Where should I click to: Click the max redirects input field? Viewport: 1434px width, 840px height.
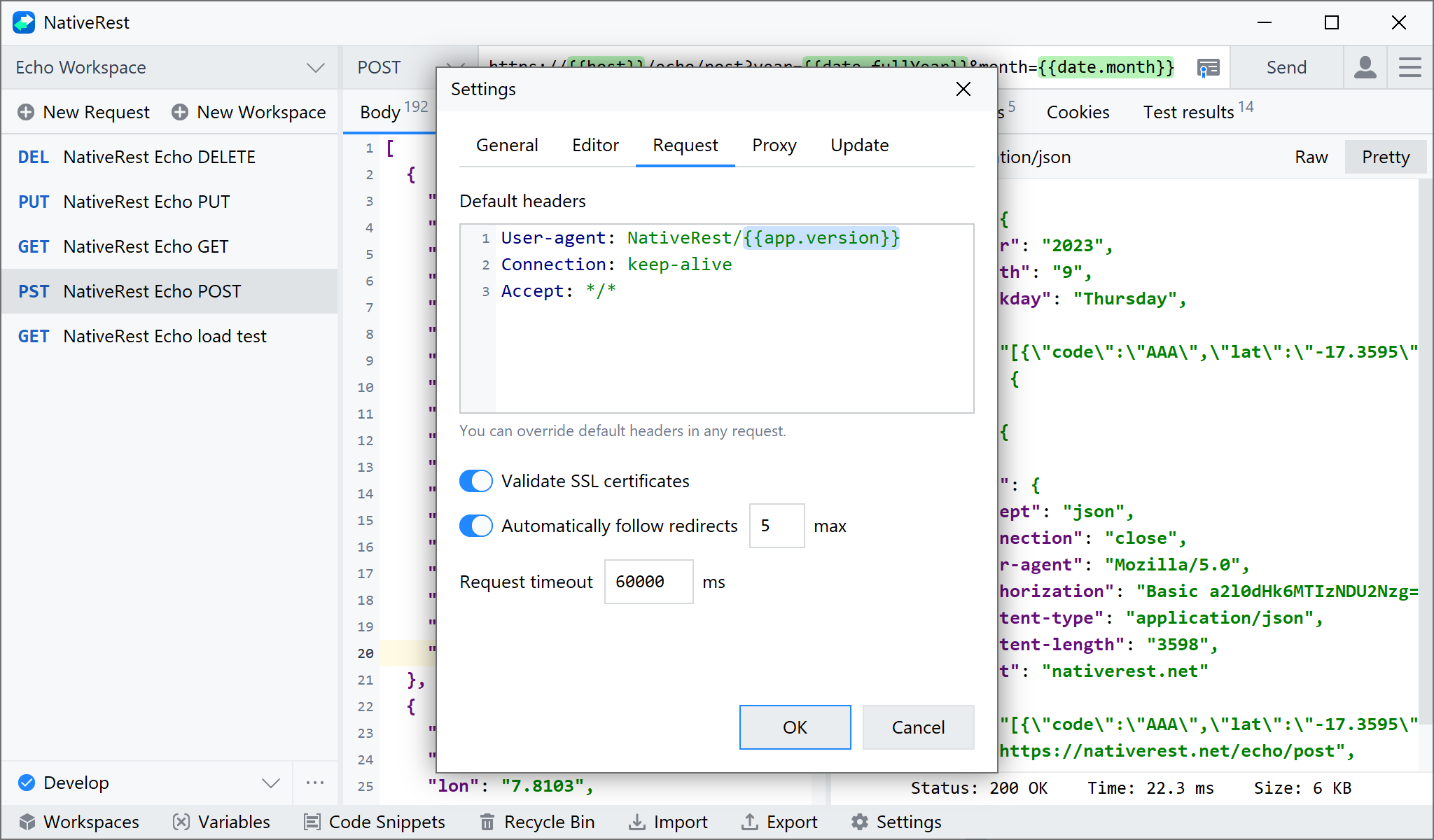777,526
